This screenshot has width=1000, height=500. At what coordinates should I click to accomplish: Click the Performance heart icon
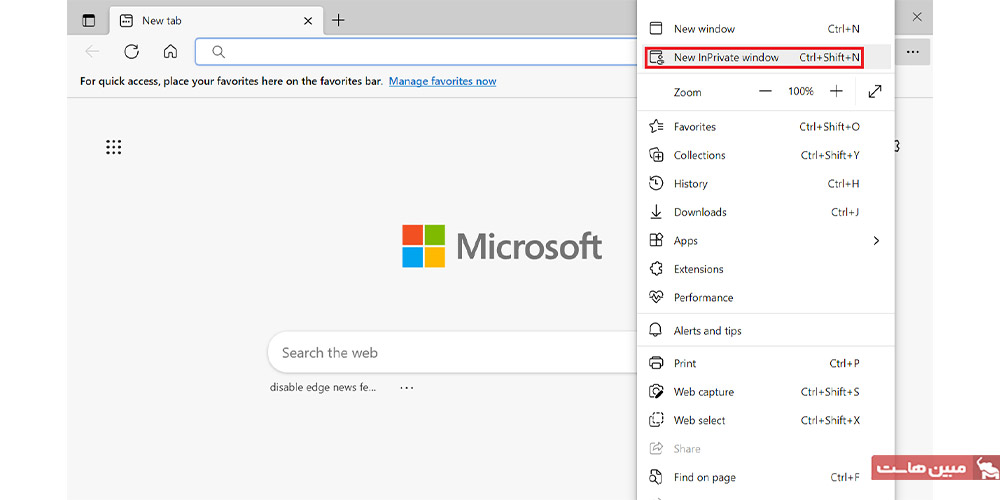tap(656, 297)
